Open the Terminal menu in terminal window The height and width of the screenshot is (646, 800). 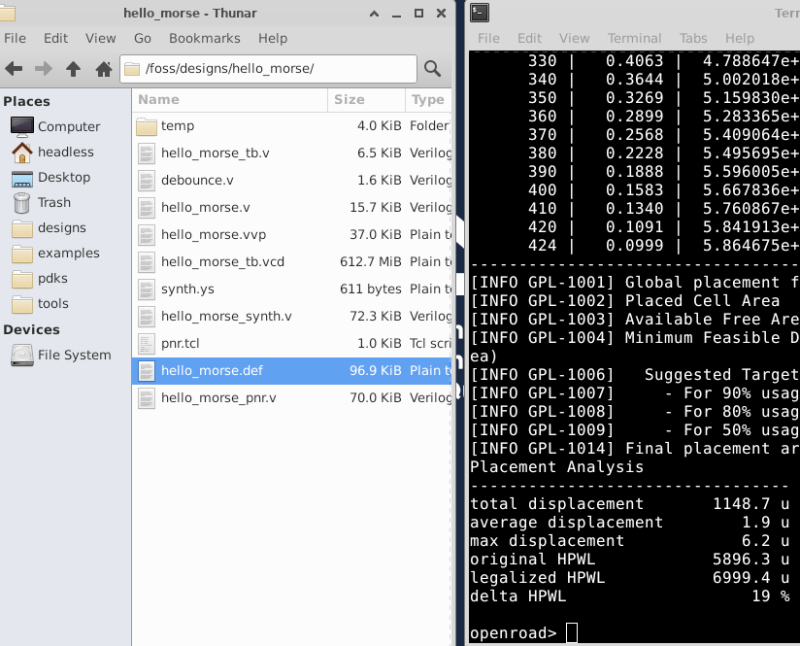[634, 38]
